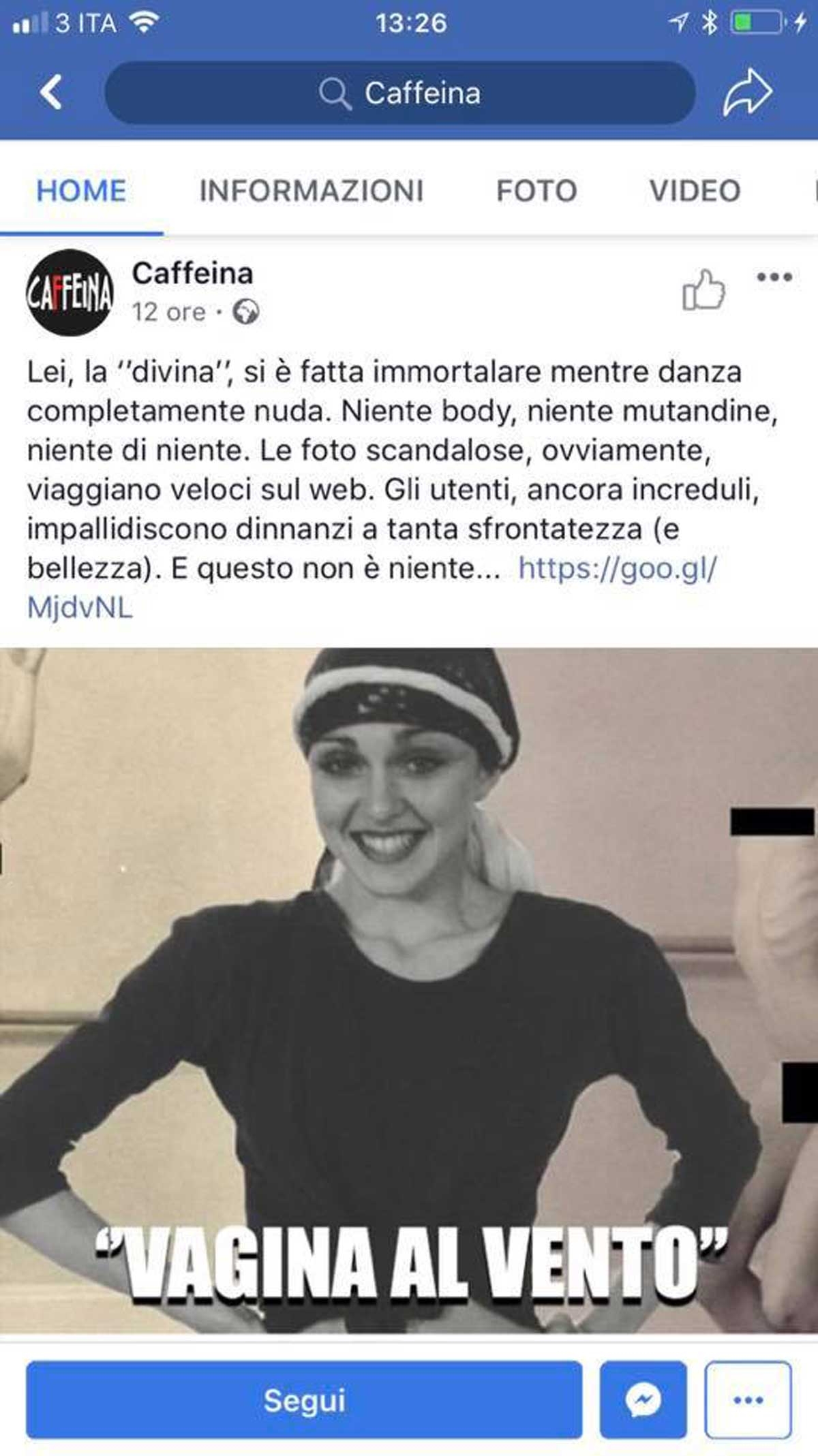
Task: Switch to the FOTO tab
Action: [x=536, y=191]
